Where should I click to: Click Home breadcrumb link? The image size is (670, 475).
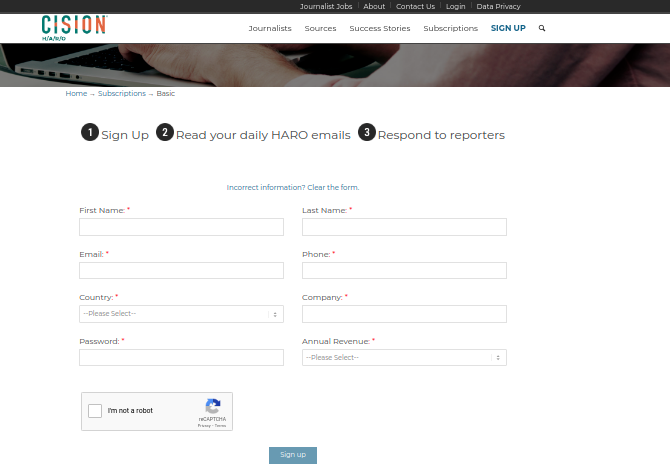click(x=76, y=94)
